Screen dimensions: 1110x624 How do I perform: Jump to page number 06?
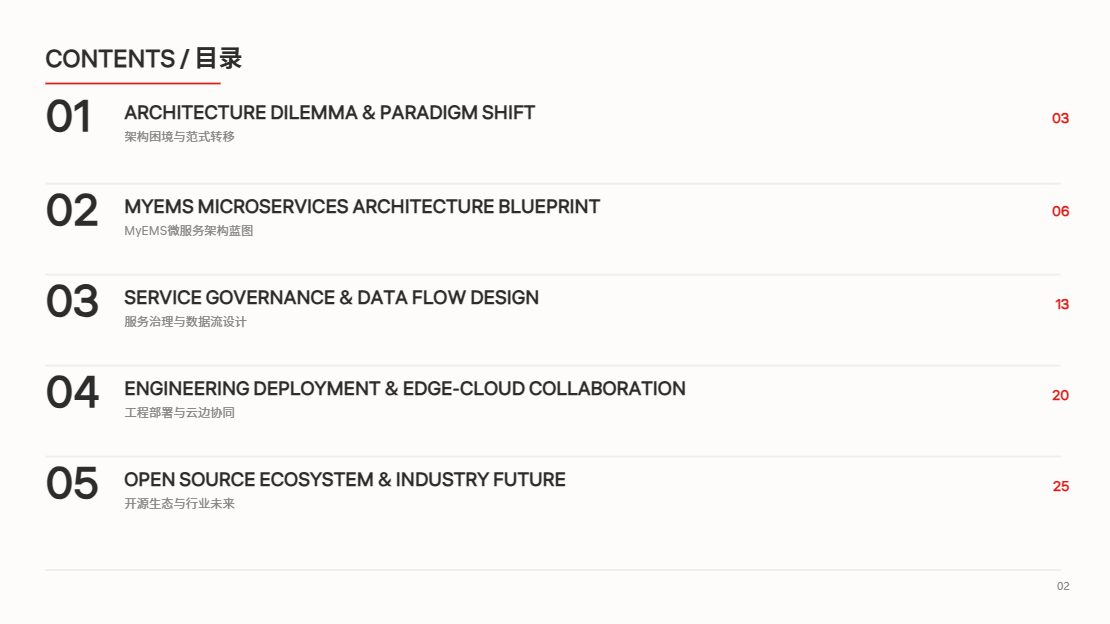1060,211
